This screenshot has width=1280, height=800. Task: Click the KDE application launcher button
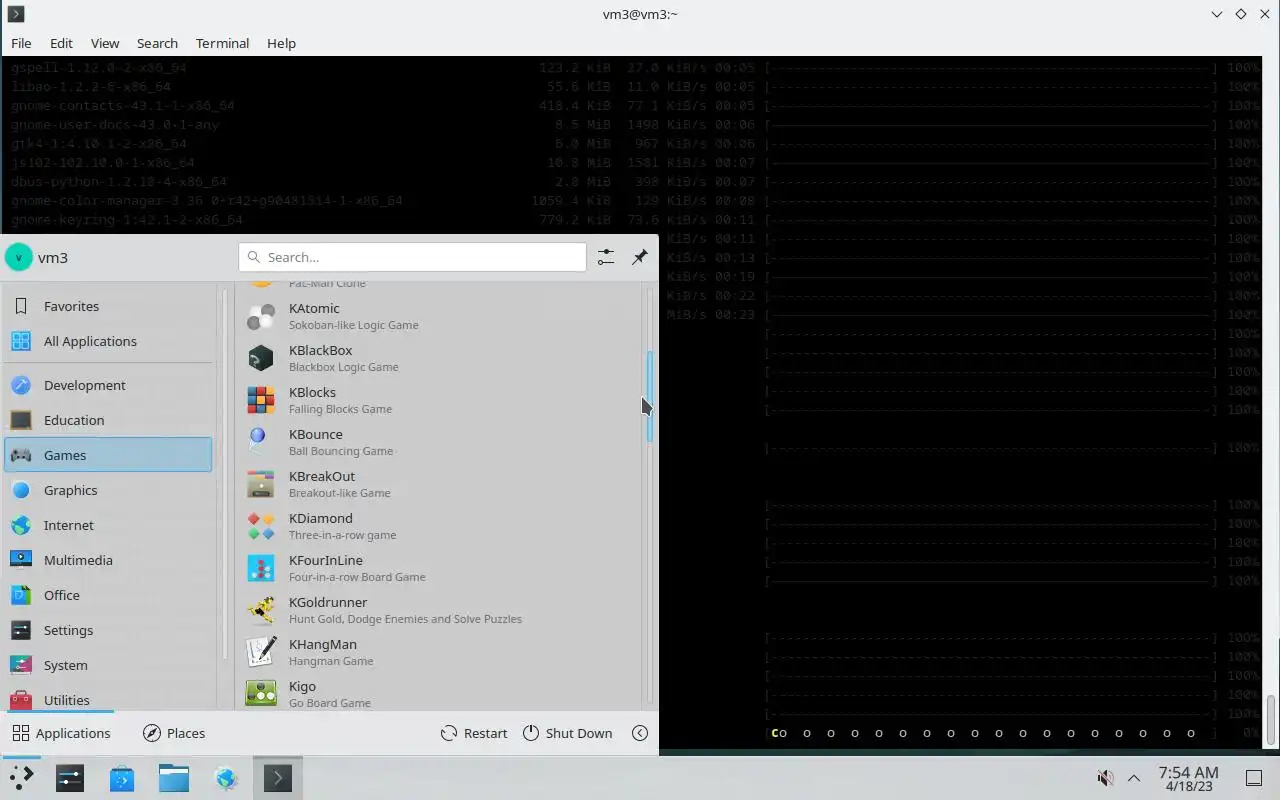21,778
